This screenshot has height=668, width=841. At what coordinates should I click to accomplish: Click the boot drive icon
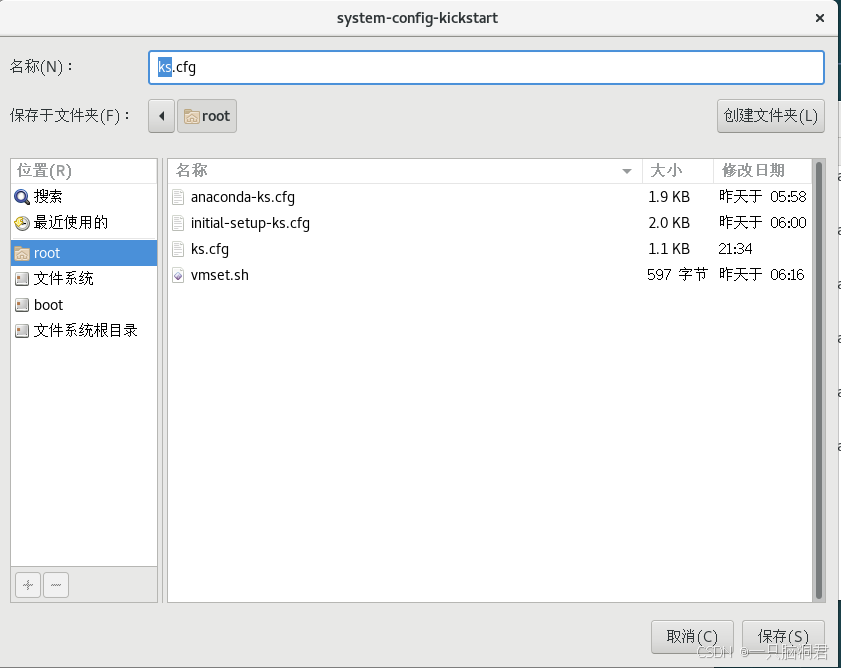point(22,305)
